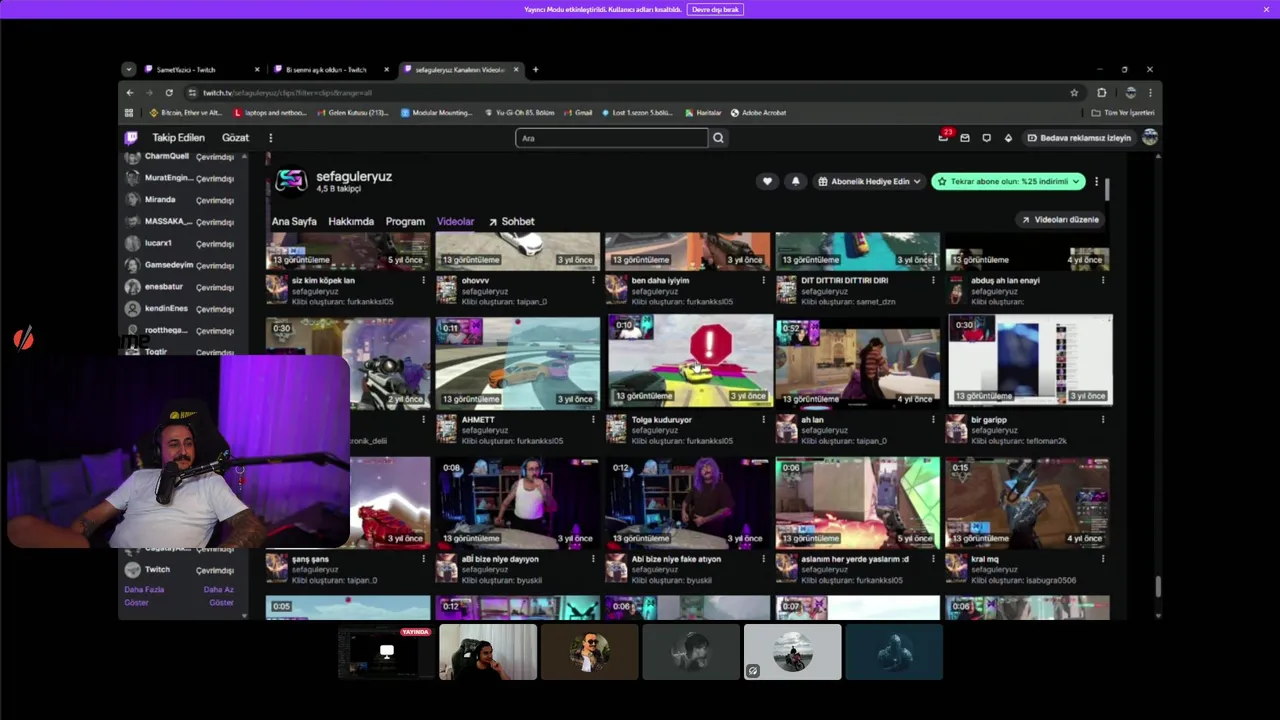This screenshot has width=1280, height=720.
Task: Open Adobe Acrobat bookmark
Action: (758, 113)
